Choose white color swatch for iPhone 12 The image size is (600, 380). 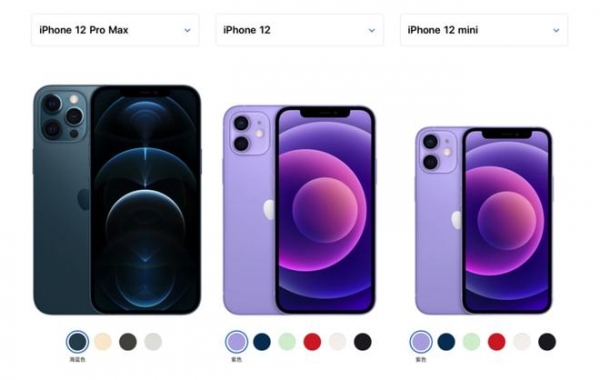(x=338, y=342)
